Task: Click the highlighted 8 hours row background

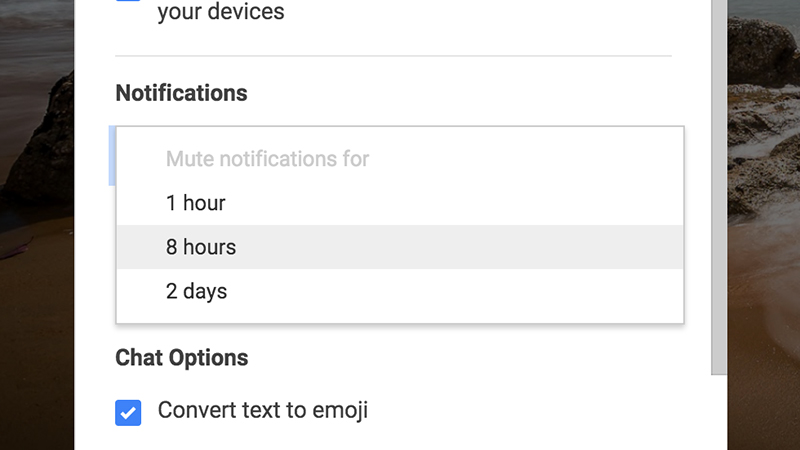Action: pos(459,247)
